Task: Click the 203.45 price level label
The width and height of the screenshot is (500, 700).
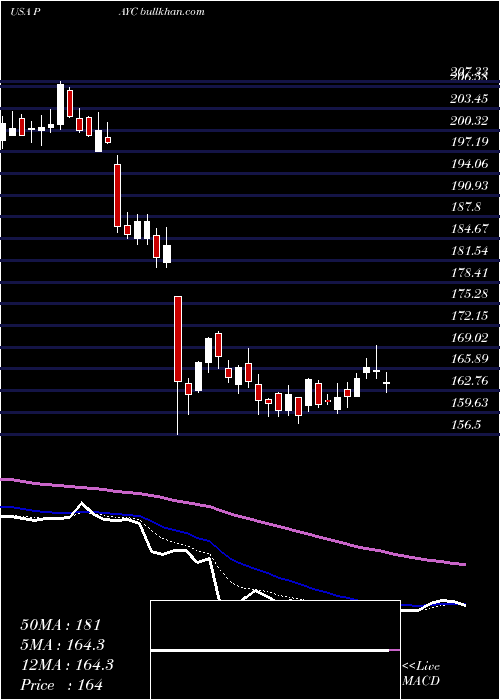Action: (x=469, y=99)
